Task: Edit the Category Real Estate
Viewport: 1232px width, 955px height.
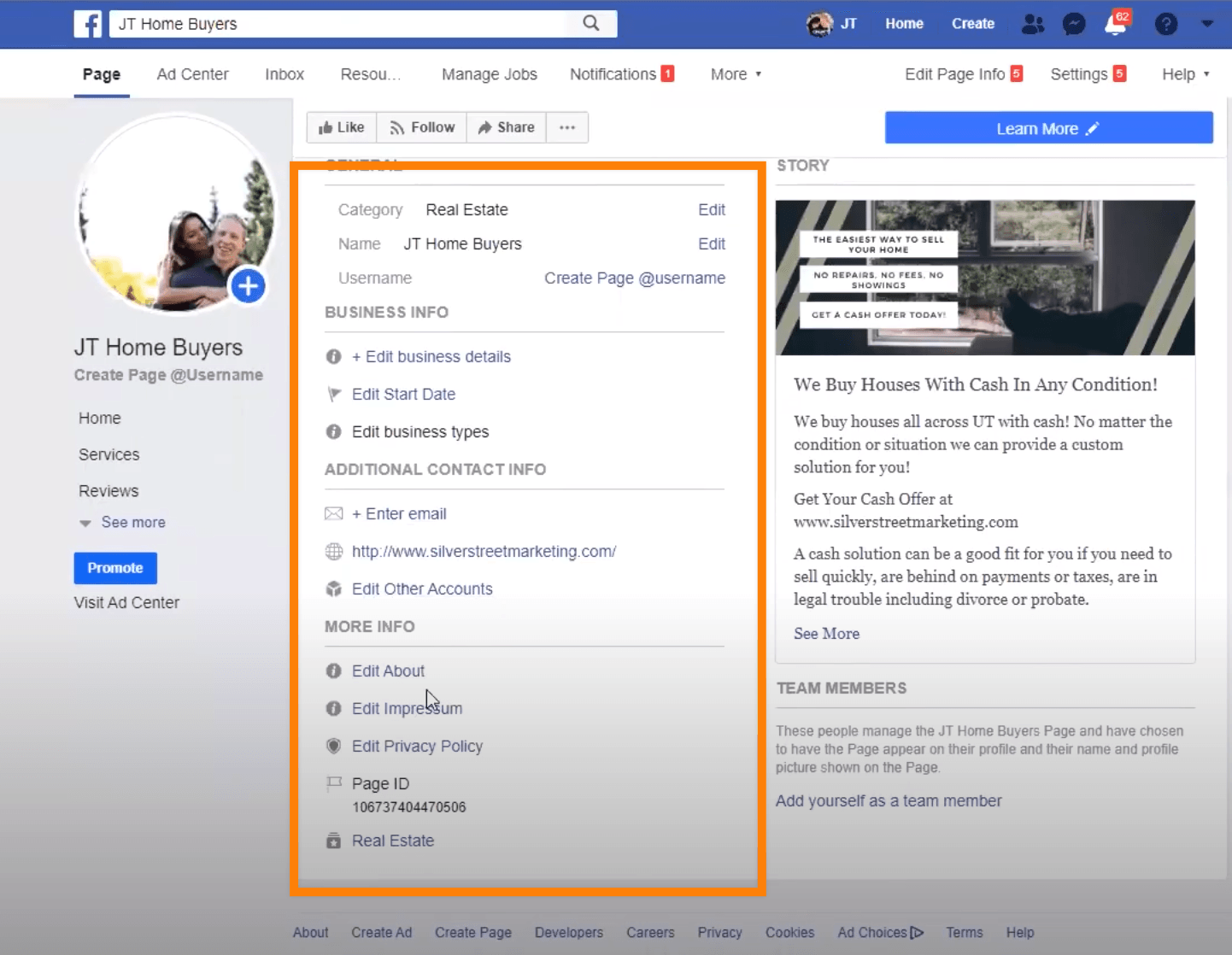Action: click(712, 209)
